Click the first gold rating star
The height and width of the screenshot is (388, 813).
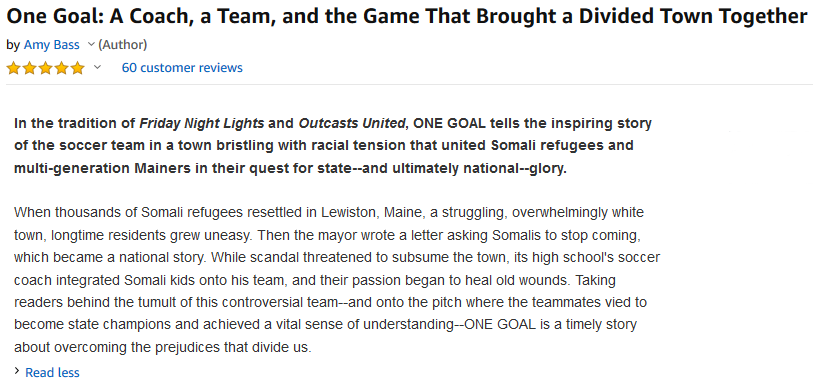coord(13,68)
